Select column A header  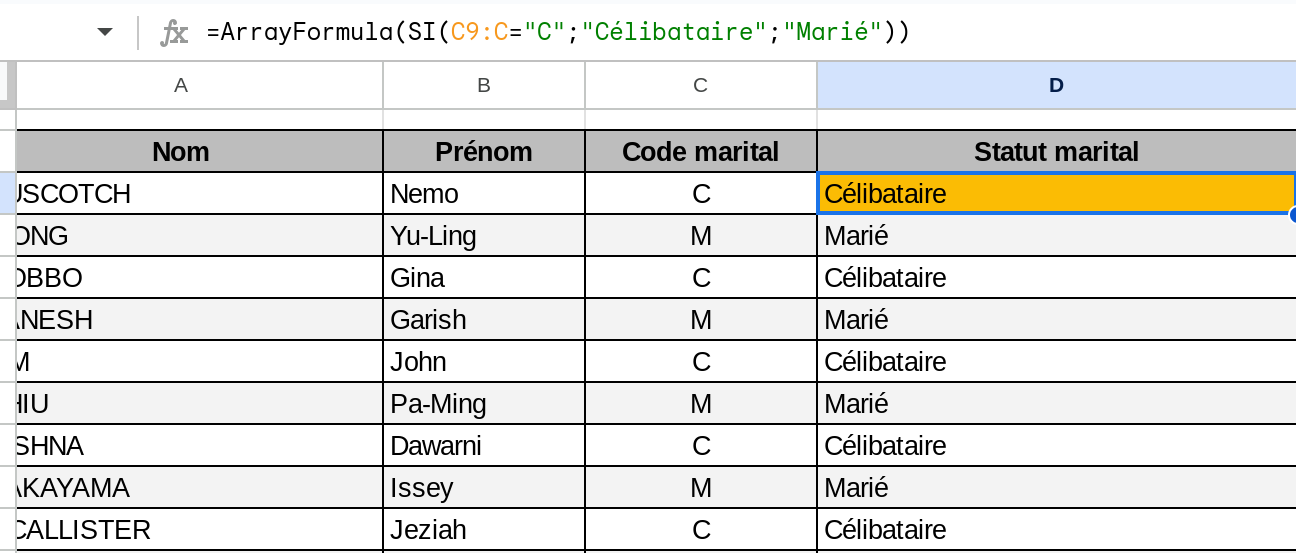pyautogui.click(x=181, y=86)
